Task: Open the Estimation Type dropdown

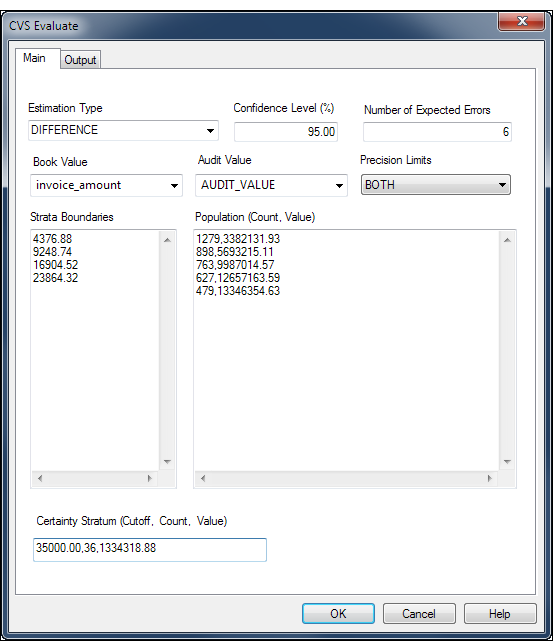Action: (123, 130)
